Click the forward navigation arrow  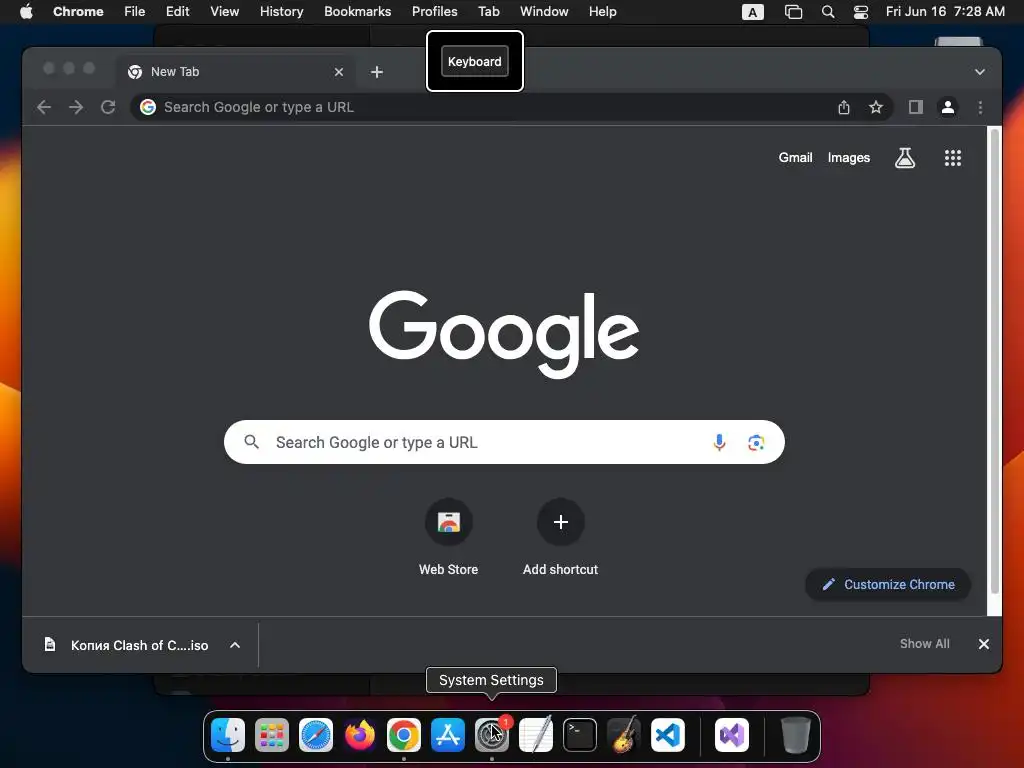click(x=76, y=107)
